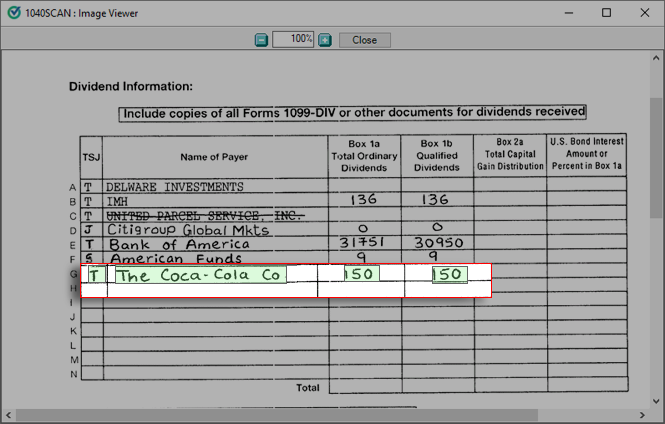665x424 pixels.
Task: Click the 'Total' row label
Action: [x=307, y=388]
